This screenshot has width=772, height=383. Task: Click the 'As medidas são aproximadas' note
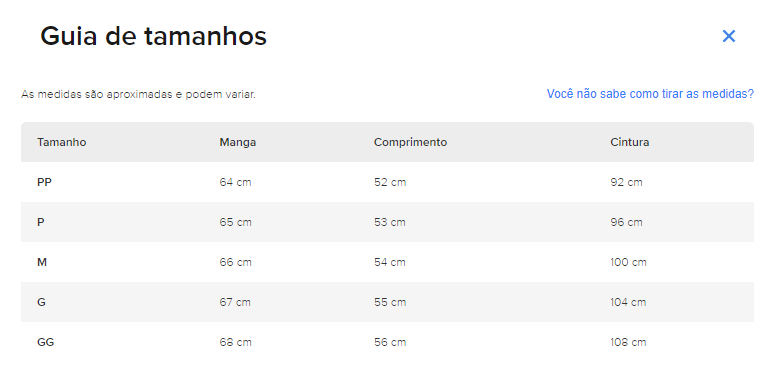(138, 94)
